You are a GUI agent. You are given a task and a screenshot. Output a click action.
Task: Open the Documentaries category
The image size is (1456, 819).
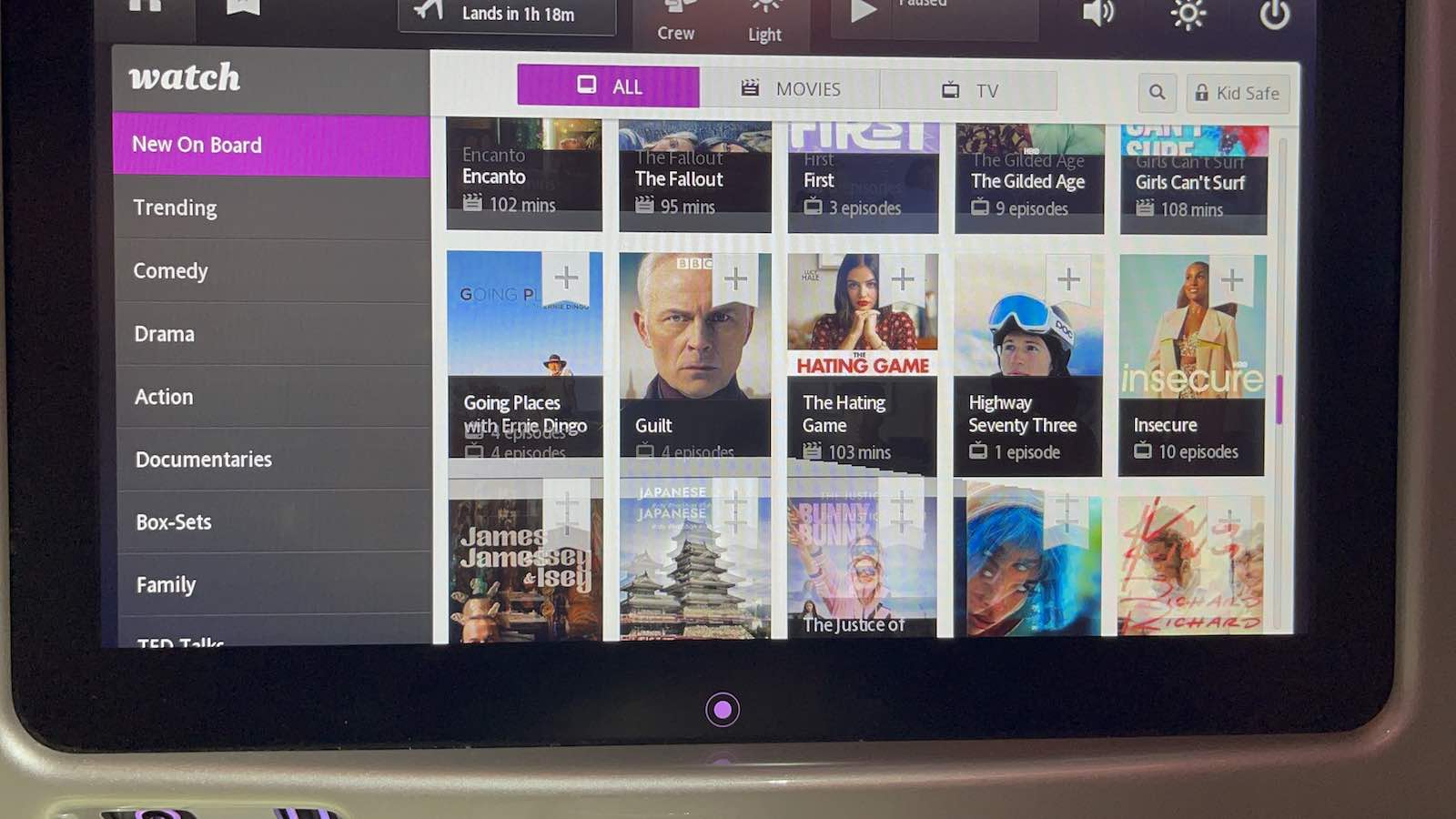(x=275, y=460)
